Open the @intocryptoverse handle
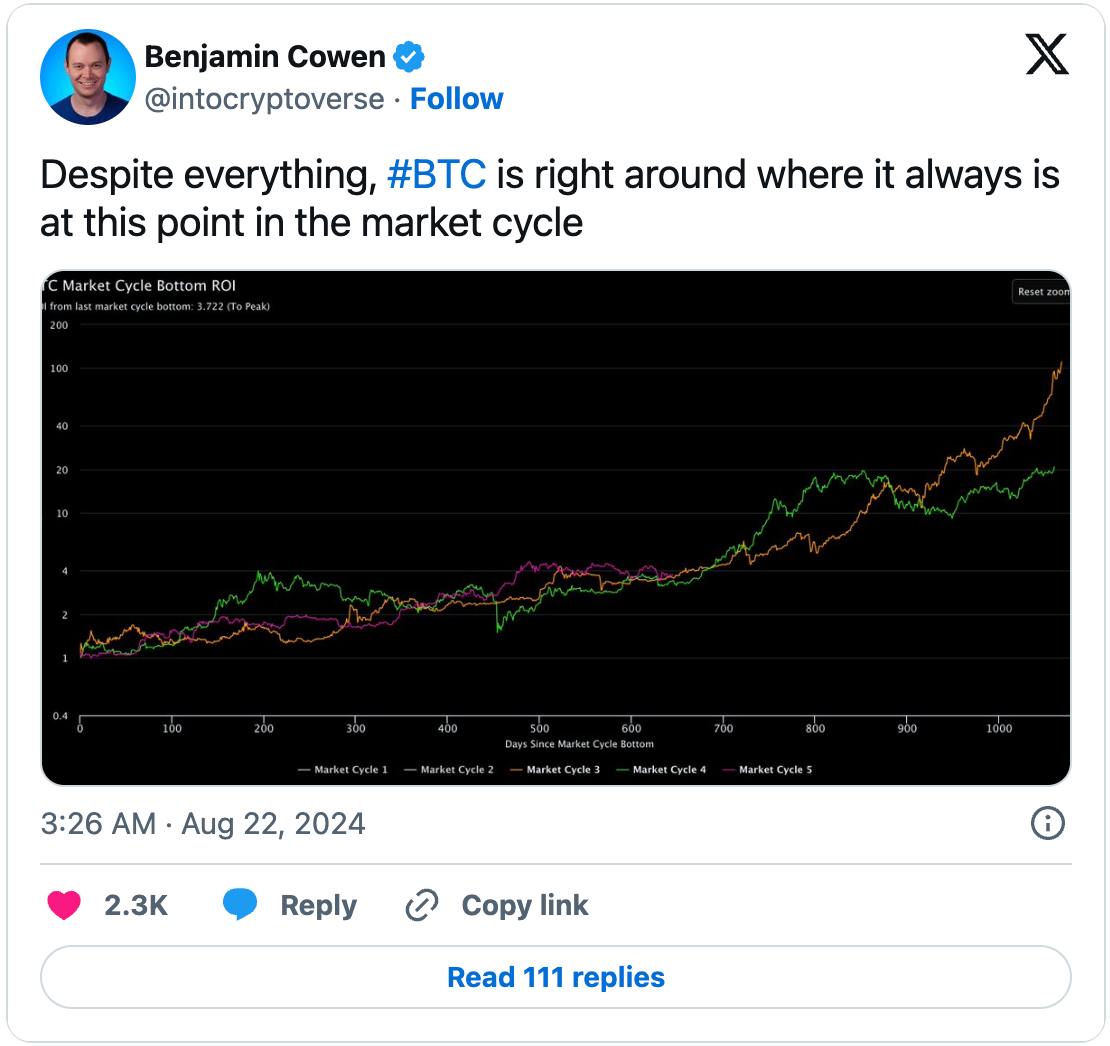1110x1046 pixels. (x=264, y=99)
